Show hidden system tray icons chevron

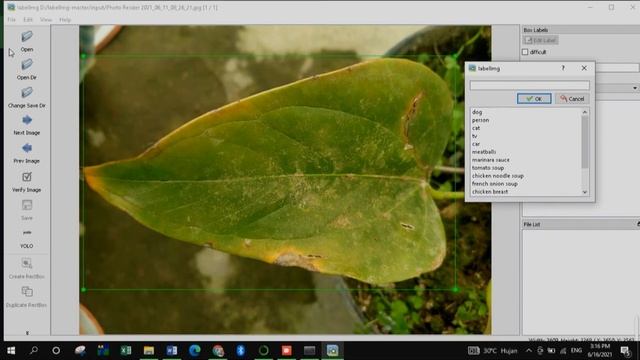point(529,350)
